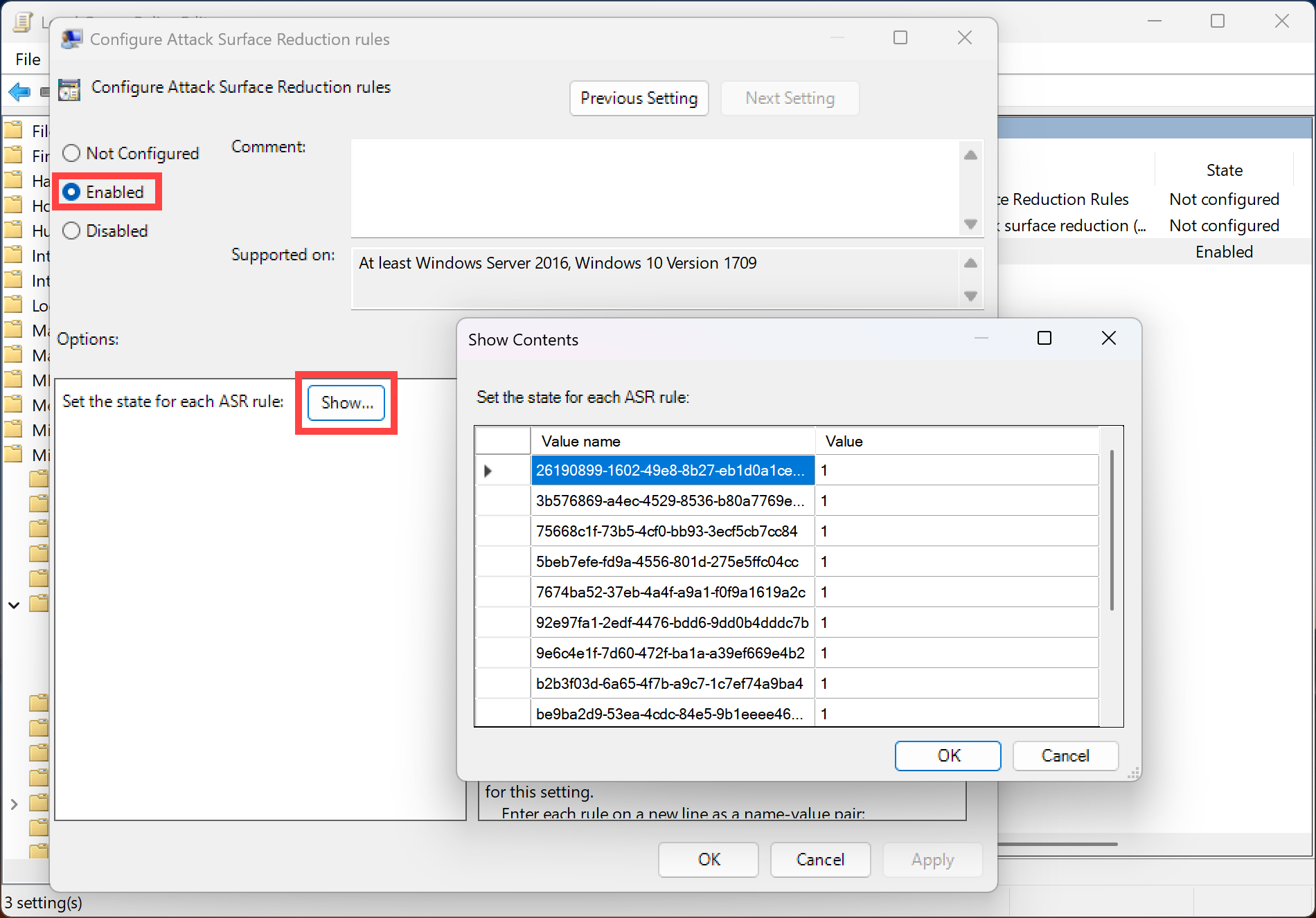The width and height of the screenshot is (1316, 918).
Task: Open the File menu in Policy Editor
Action: pos(28,60)
